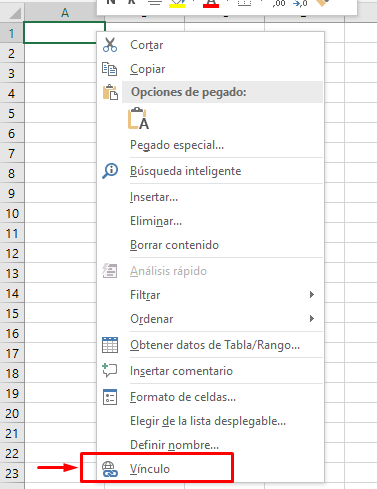Screen dimensions: 377x489
Task: Click the Vínculo globe link icon
Action: tap(110, 469)
